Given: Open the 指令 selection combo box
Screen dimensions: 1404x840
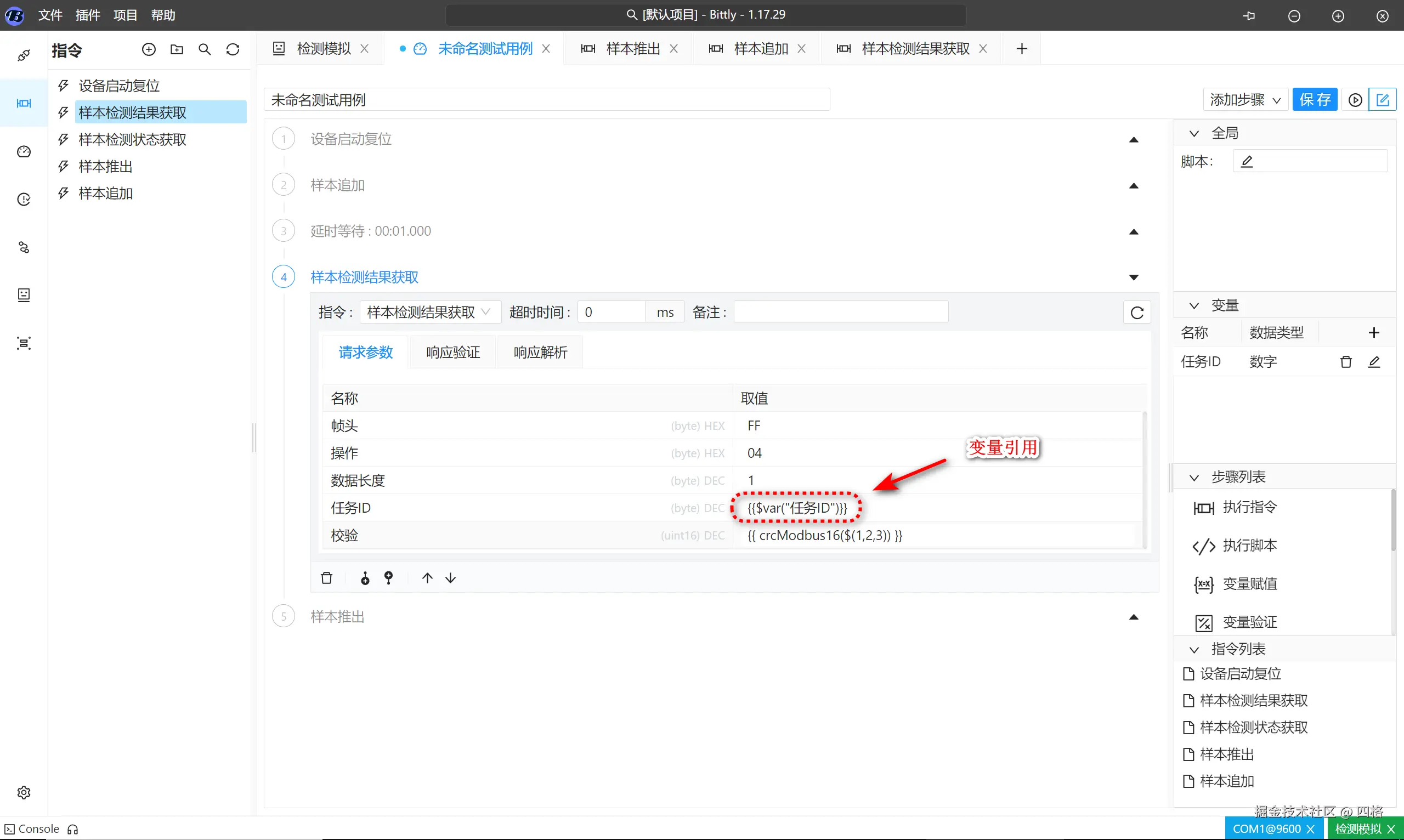Looking at the screenshot, I should (x=429, y=313).
